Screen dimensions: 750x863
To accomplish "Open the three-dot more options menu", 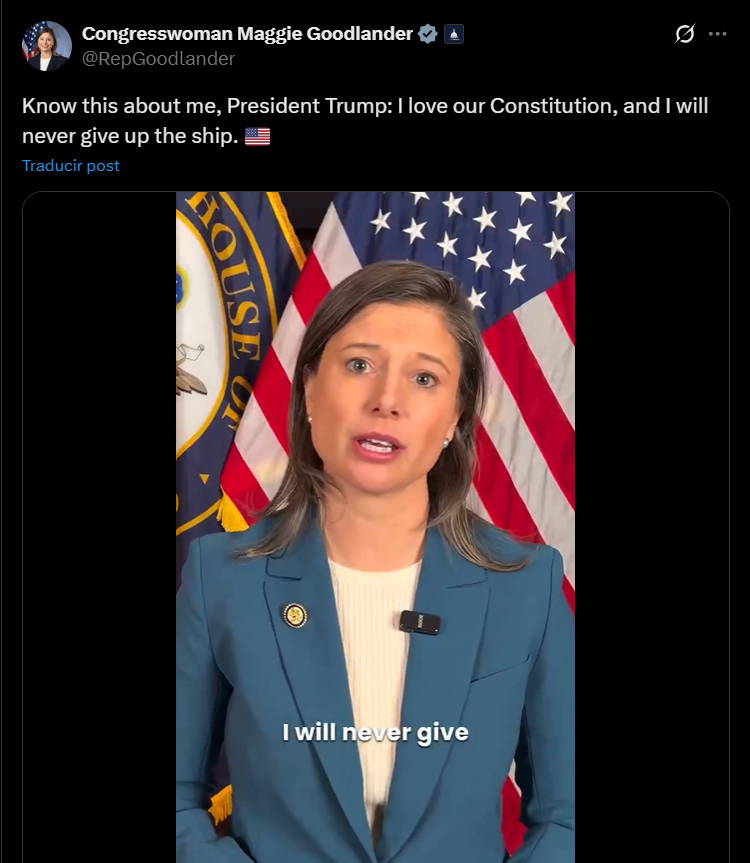I will click(x=718, y=34).
